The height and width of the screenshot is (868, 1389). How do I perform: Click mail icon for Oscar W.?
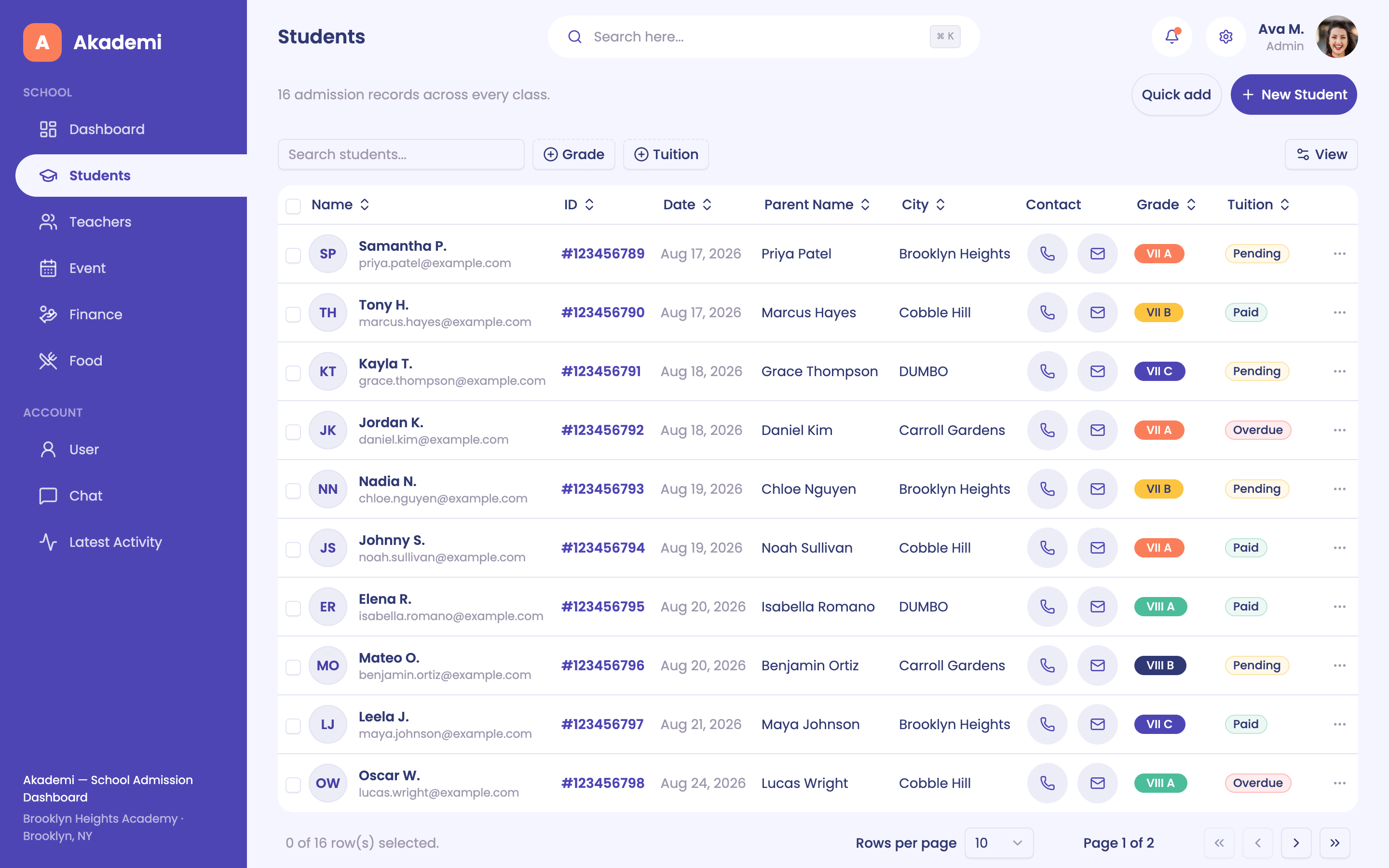[x=1097, y=783]
